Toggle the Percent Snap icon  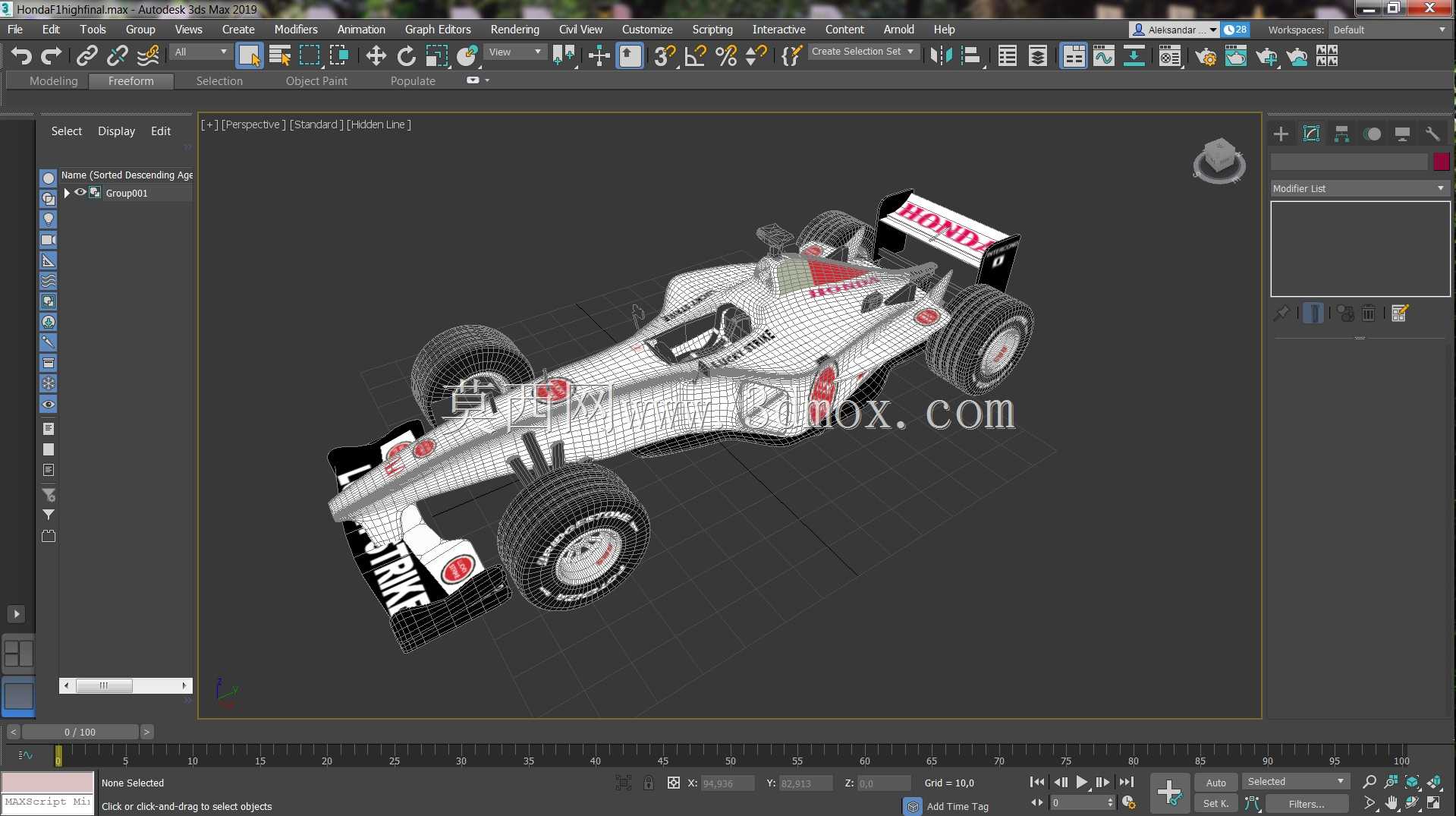click(726, 56)
